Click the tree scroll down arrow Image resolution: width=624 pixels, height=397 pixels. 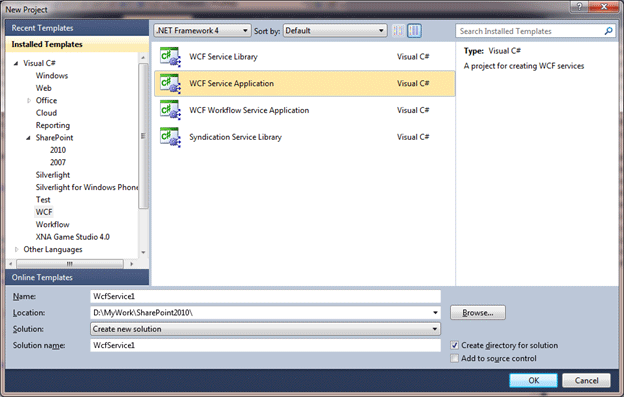(x=143, y=252)
